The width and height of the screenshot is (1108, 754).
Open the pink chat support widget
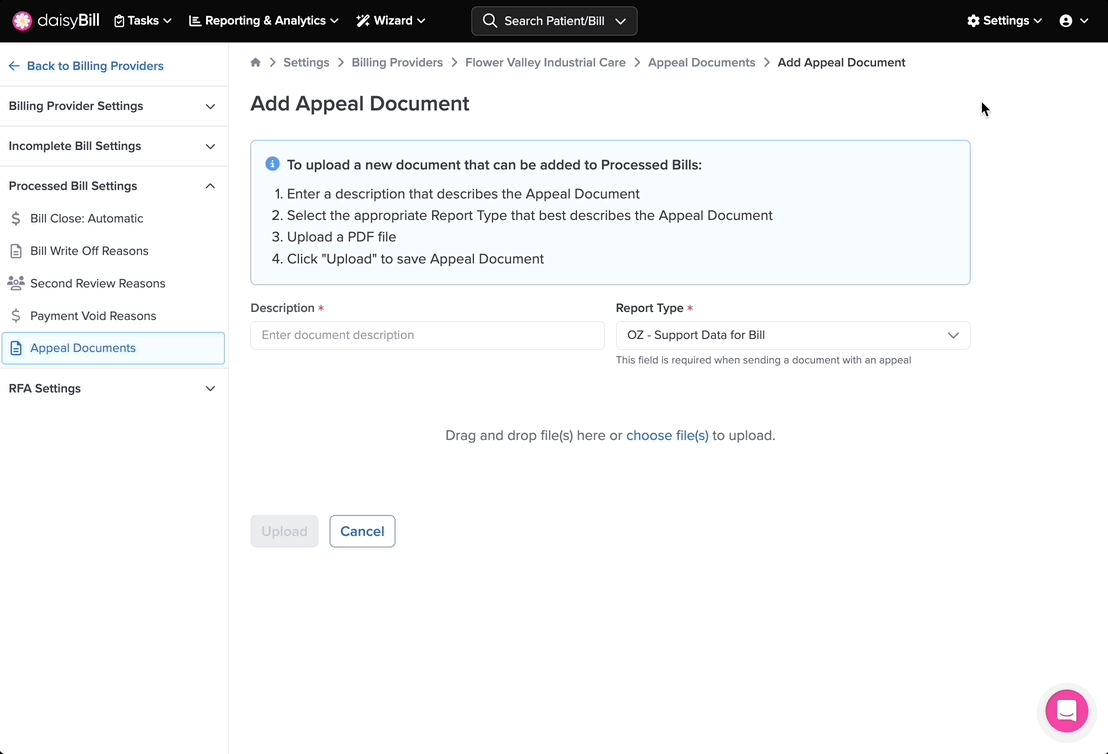click(1066, 711)
